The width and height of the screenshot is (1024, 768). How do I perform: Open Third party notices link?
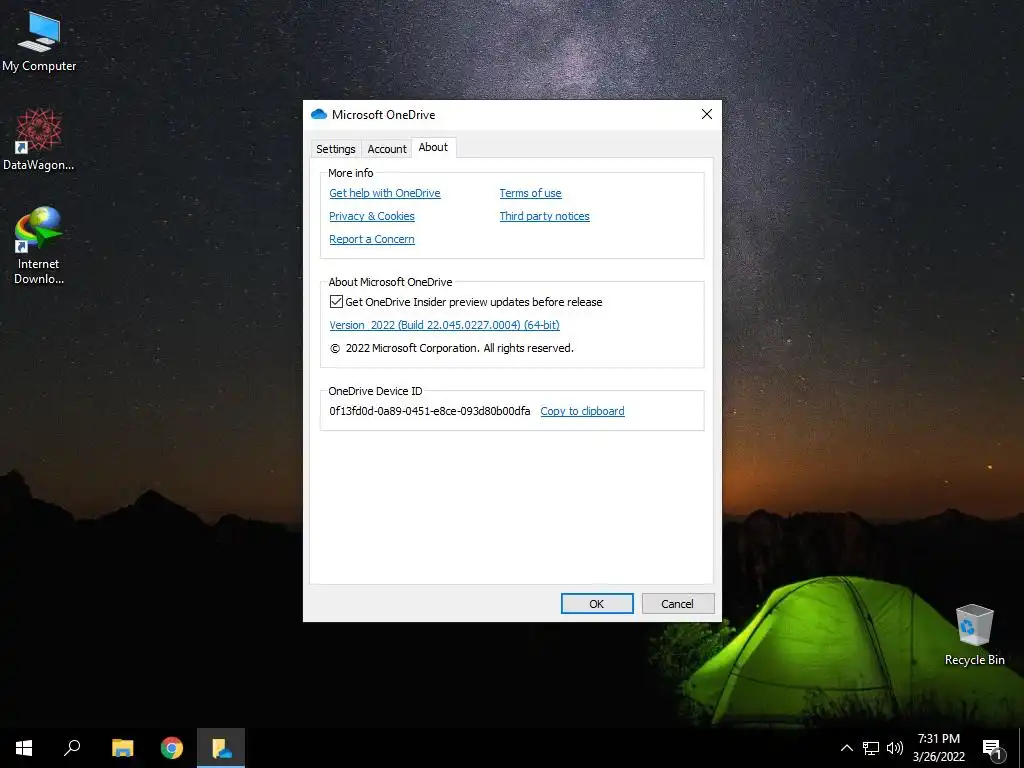(x=545, y=216)
